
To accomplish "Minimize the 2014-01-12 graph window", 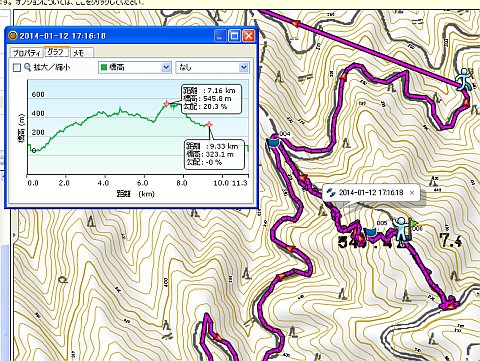I will pyautogui.click(x=220, y=36).
